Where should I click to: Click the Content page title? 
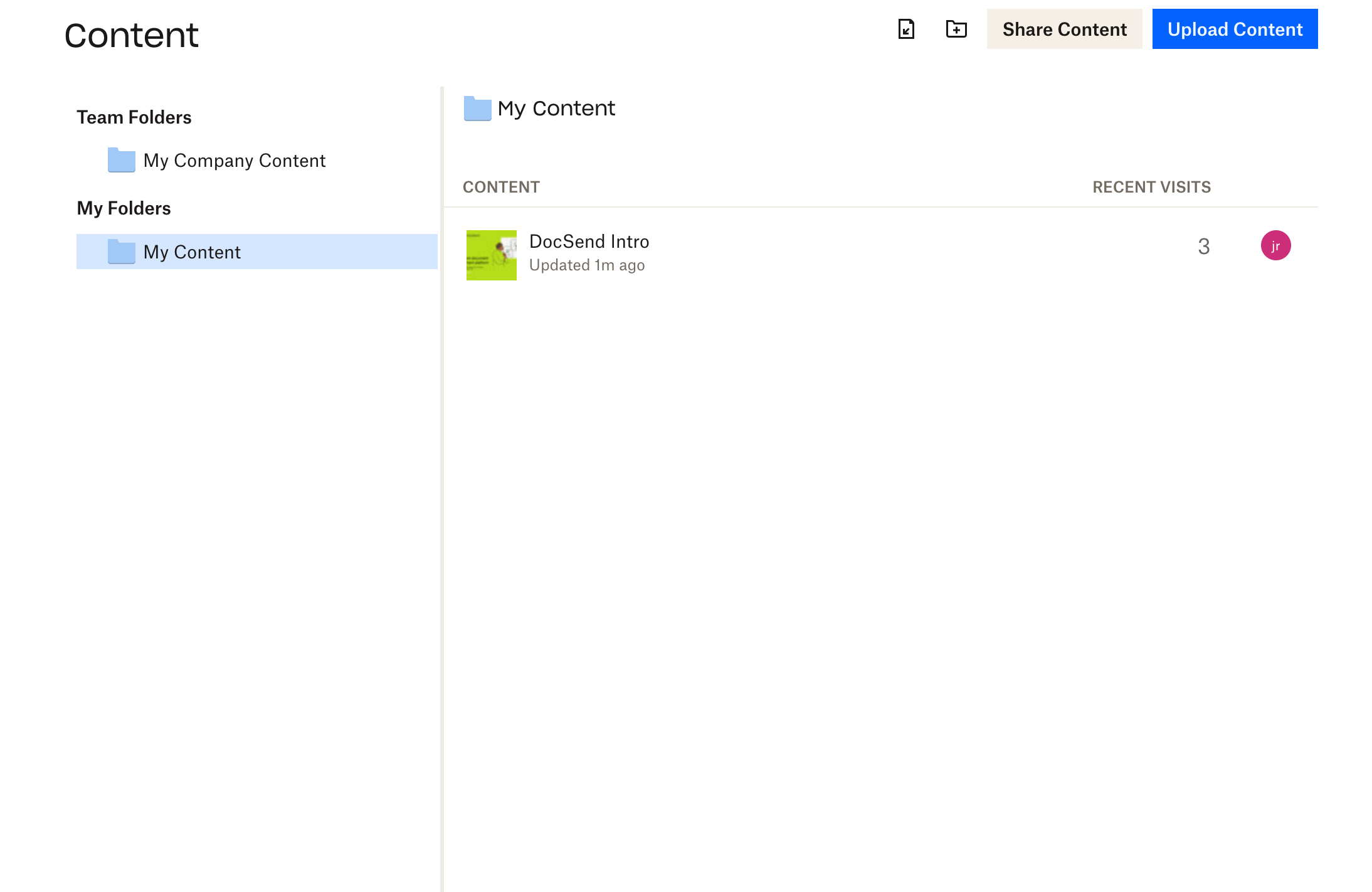[x=131, y=35]
